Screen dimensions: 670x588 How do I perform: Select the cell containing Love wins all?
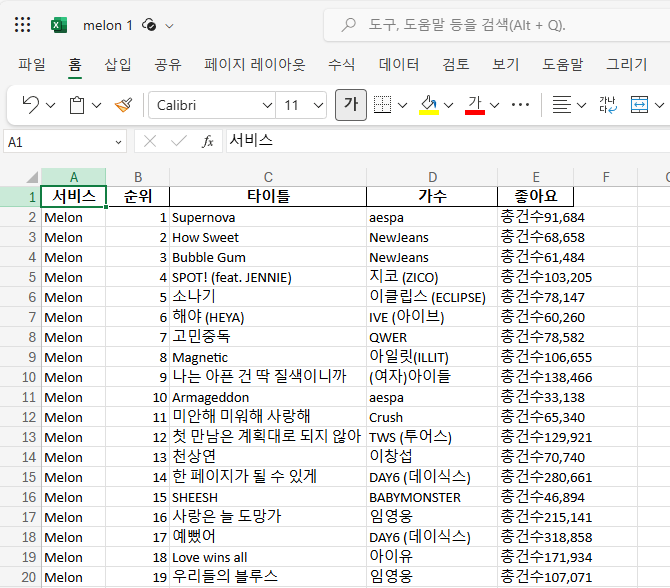(x=268, y=557)
